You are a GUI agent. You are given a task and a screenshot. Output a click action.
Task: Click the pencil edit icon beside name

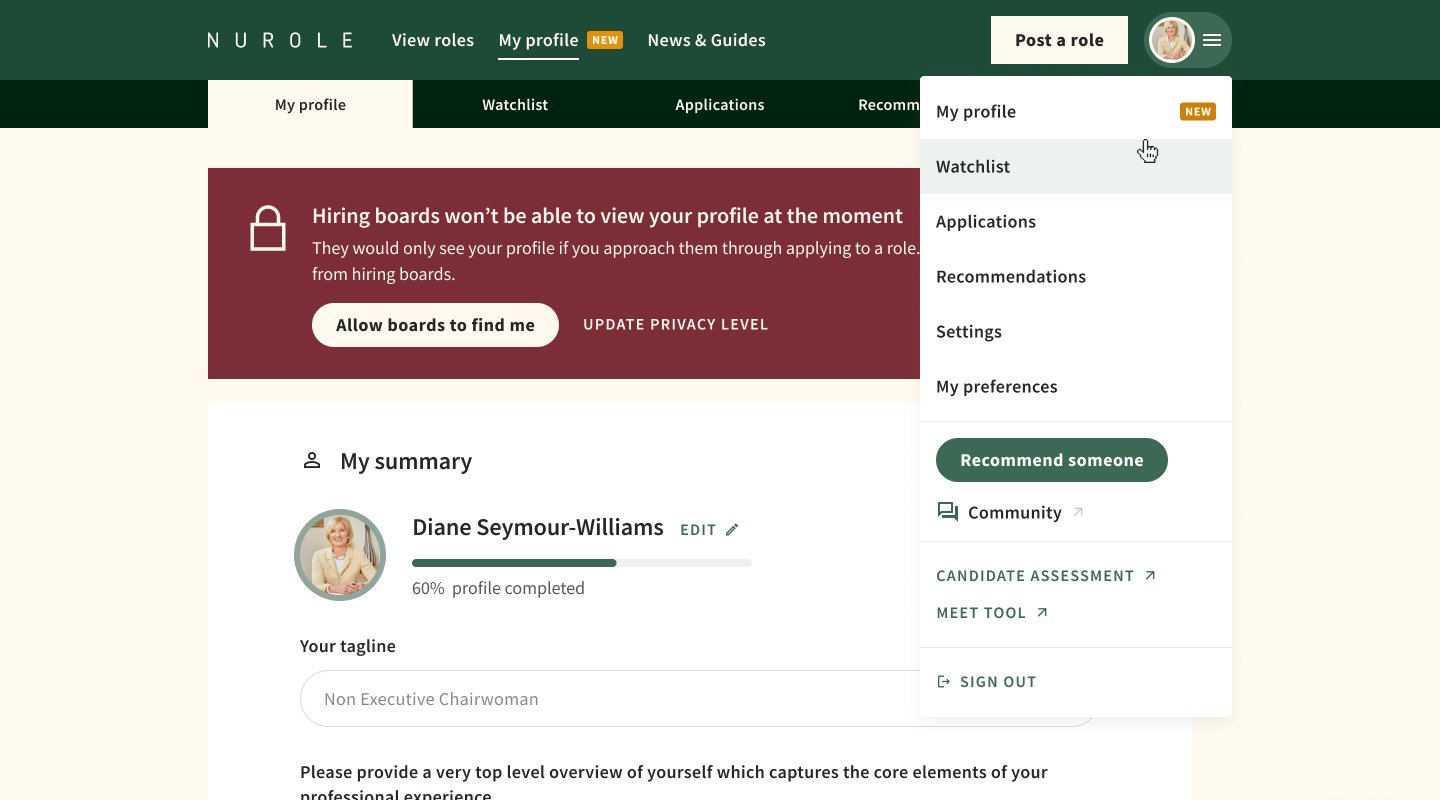(732, 529)
